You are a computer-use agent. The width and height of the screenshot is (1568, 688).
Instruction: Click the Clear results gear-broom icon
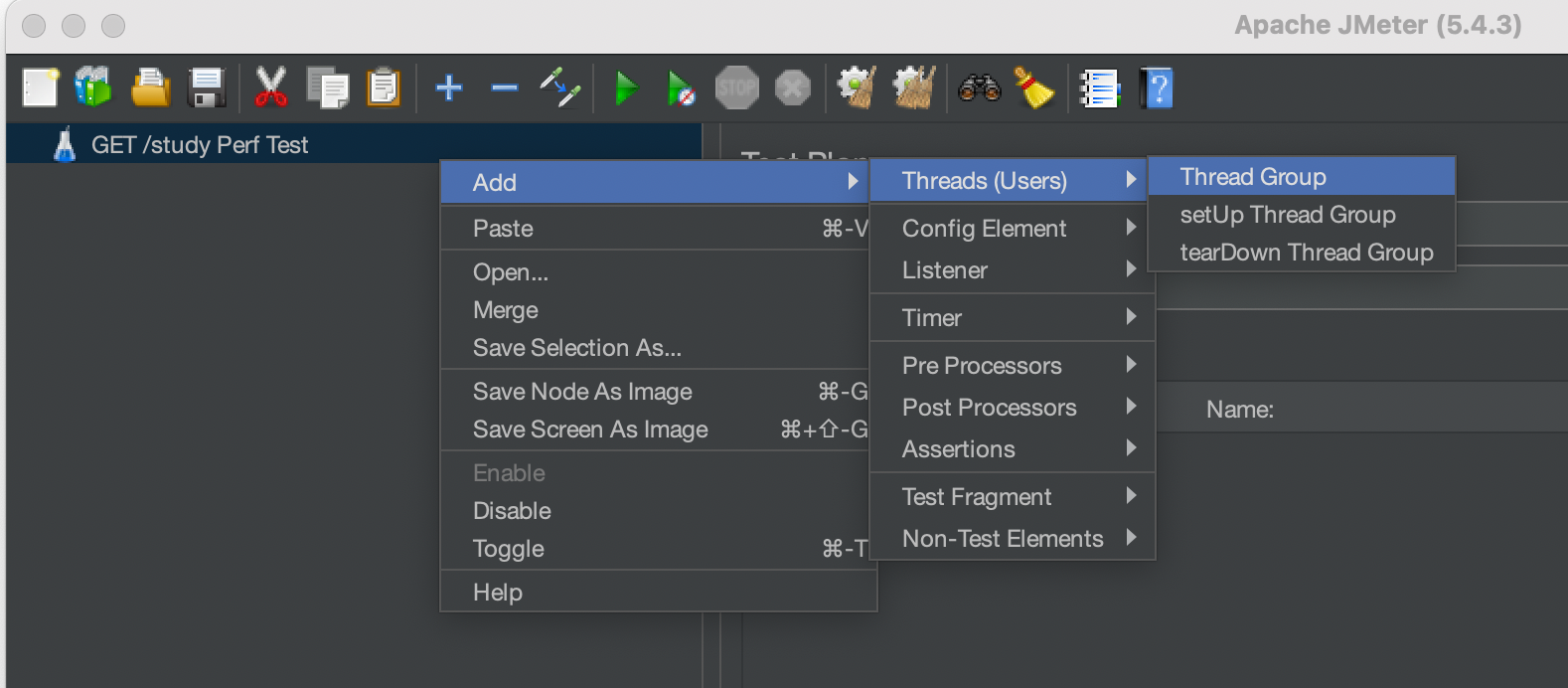[x=857, y=87]
